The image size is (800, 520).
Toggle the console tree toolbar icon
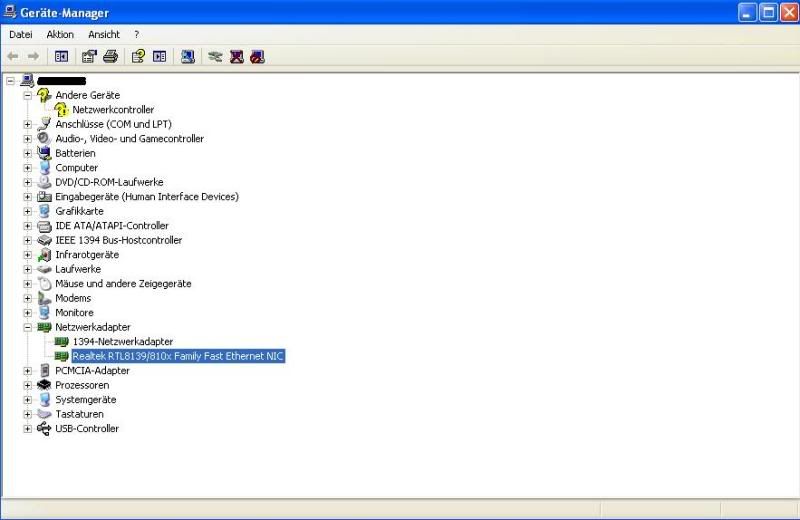point(61,56)
